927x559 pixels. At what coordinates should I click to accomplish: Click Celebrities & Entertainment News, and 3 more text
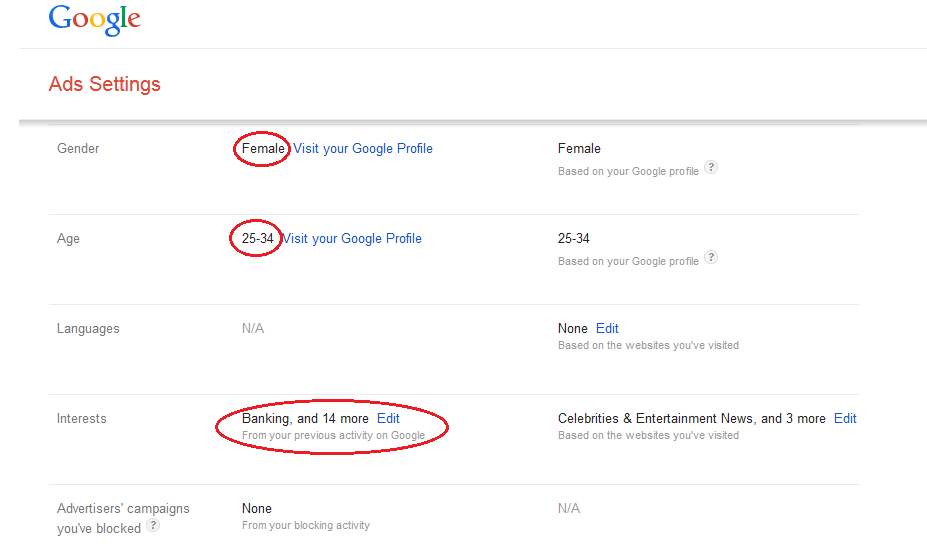pyautogui.click(x=691, y=418)
